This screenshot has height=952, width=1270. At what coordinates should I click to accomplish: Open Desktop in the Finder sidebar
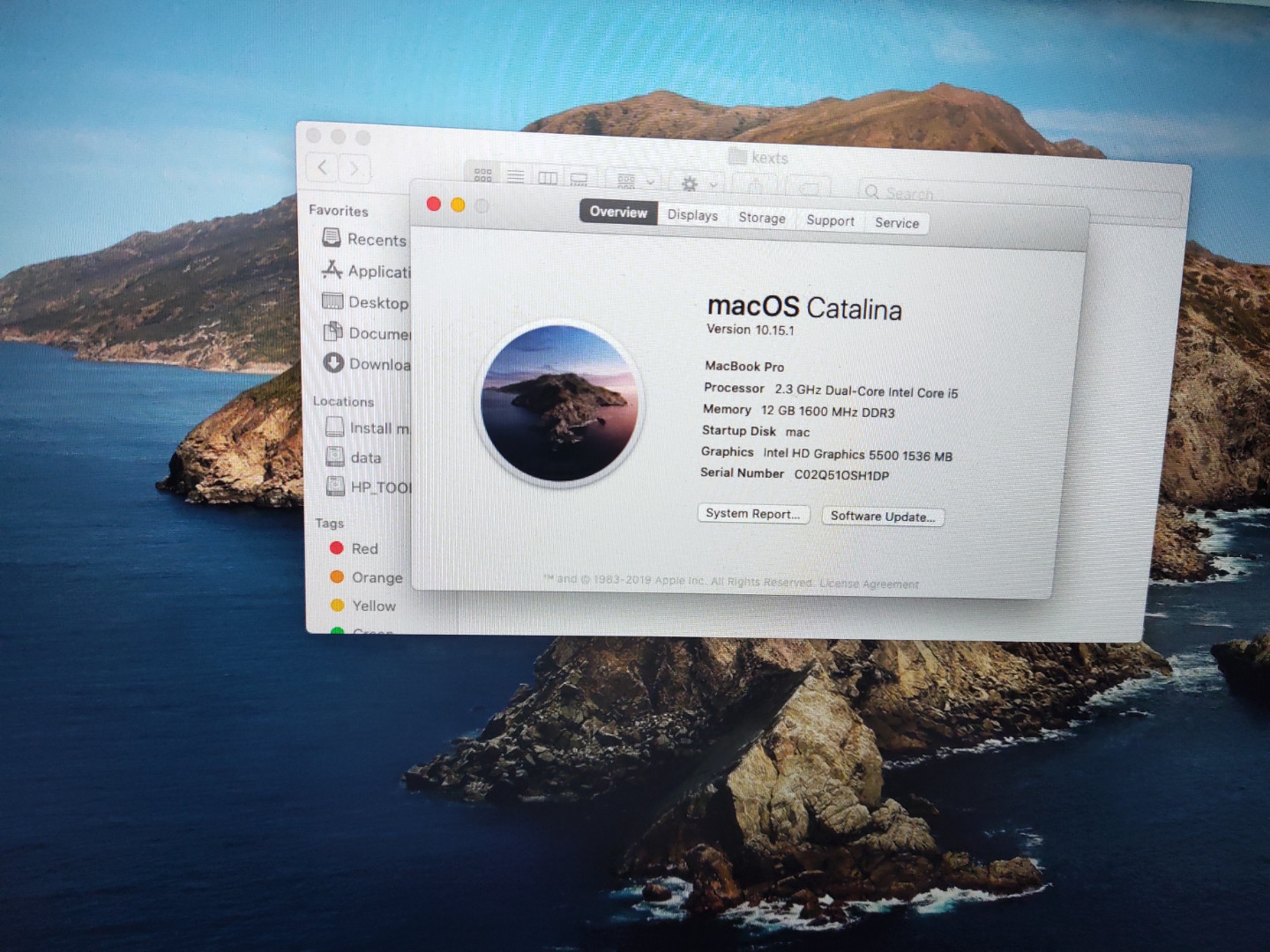[x=365, y=301]
